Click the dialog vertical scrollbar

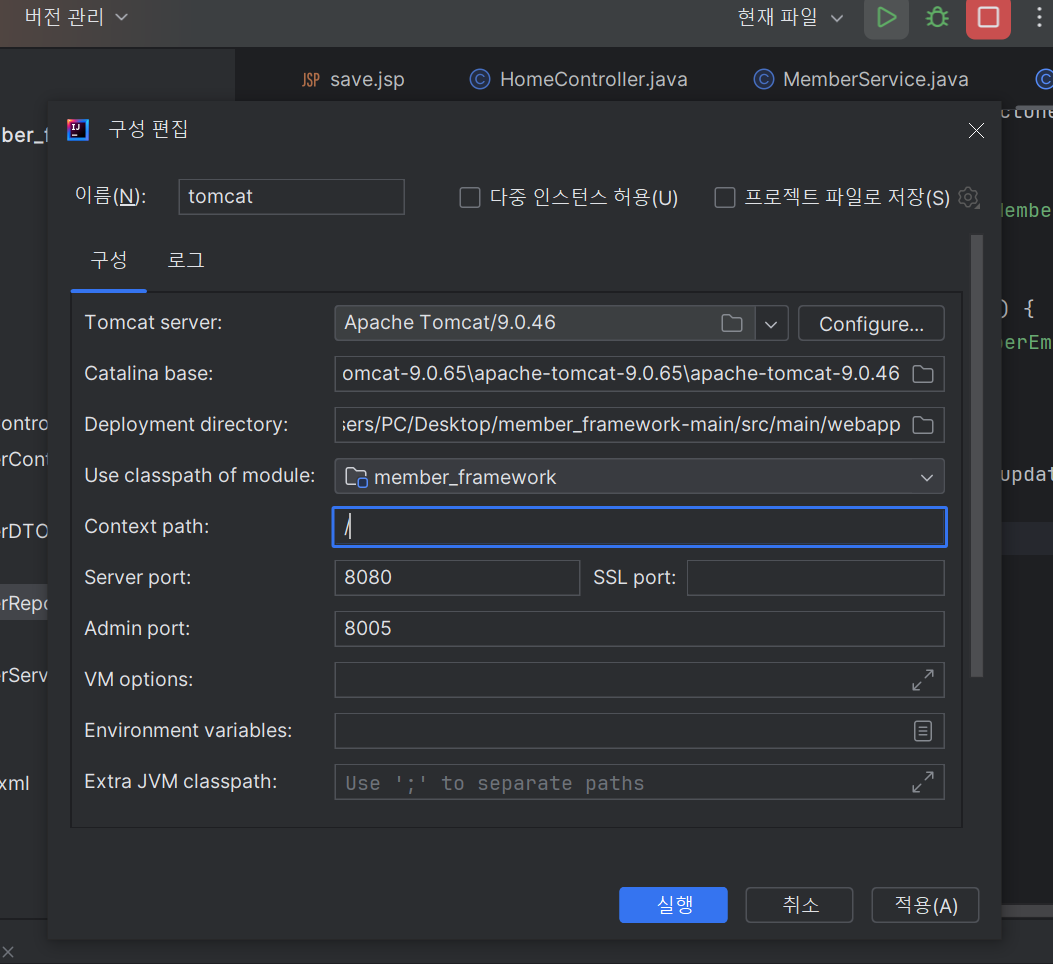pos(976,455)
